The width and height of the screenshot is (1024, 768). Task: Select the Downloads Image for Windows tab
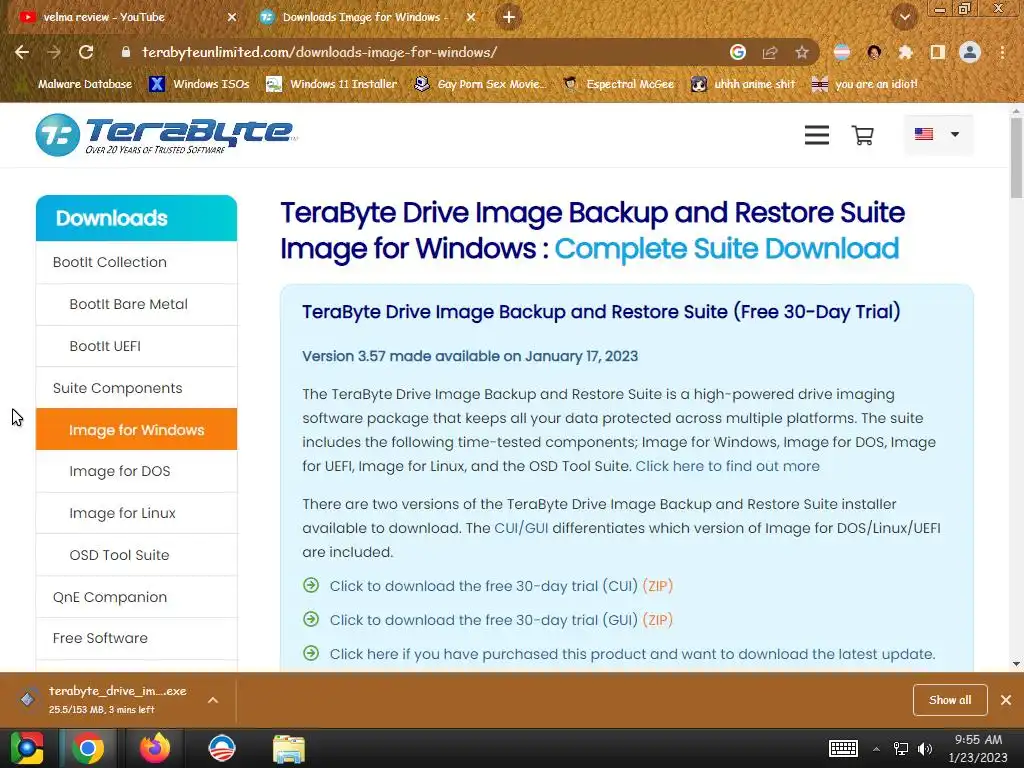point(366,18)
